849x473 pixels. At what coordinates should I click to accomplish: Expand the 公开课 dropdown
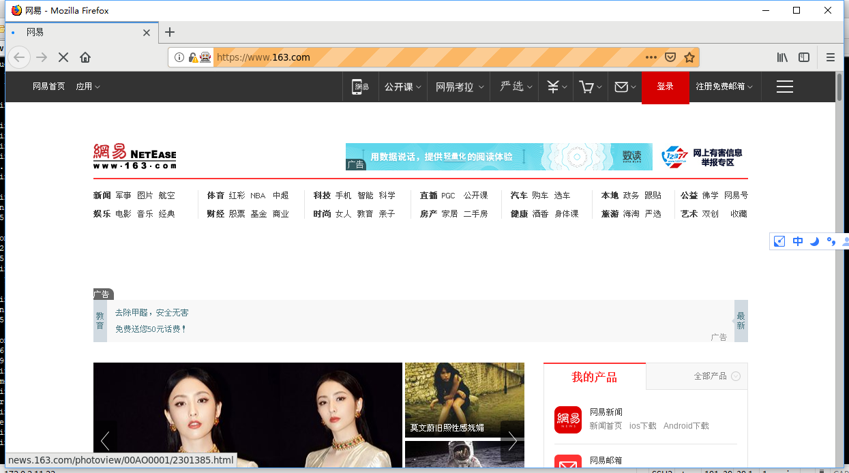(x=402, y=87)
